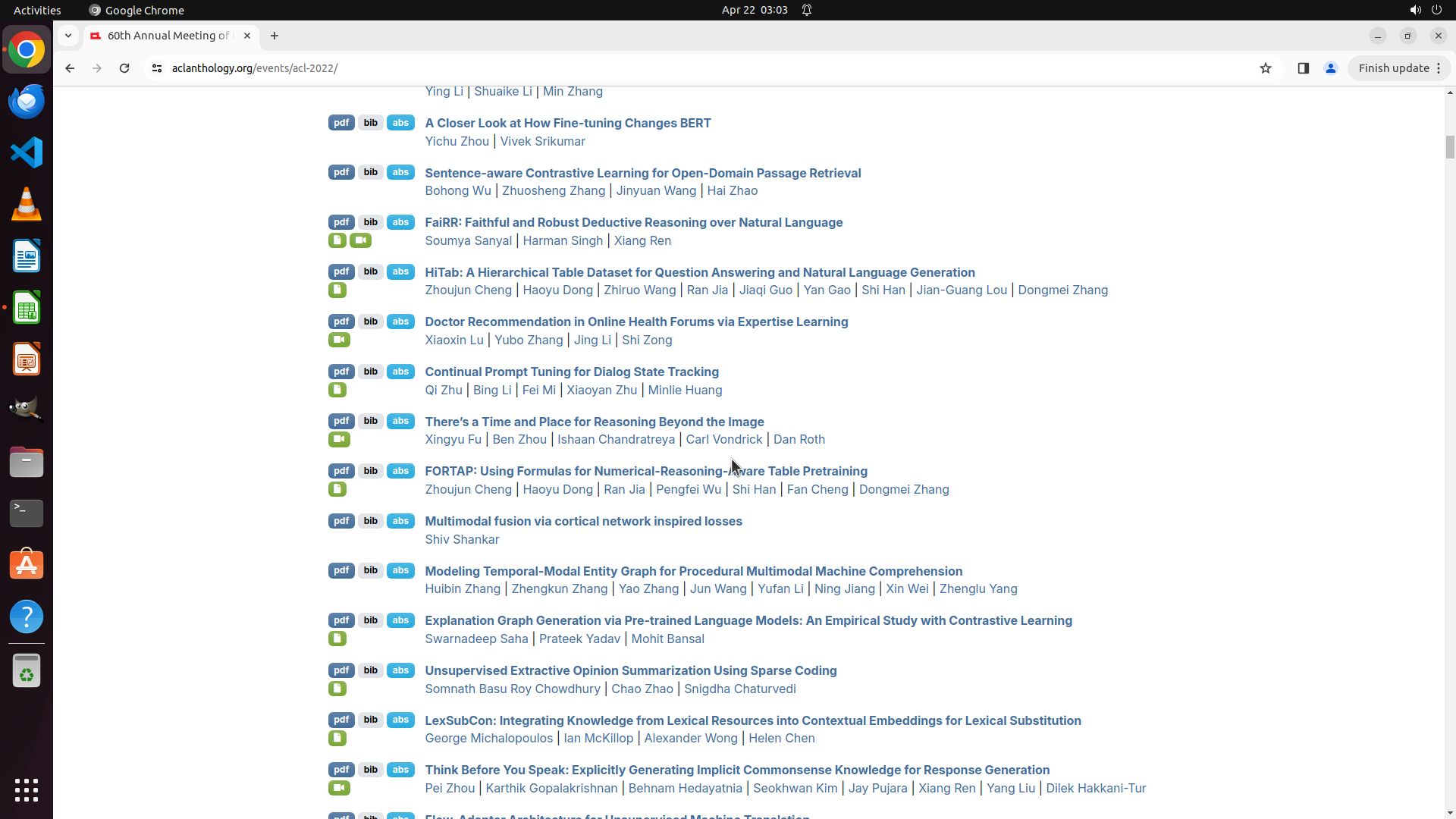Open Chrome side panel icon
This screenshot has width=1456, height=819.
[x=1303, y=68]
